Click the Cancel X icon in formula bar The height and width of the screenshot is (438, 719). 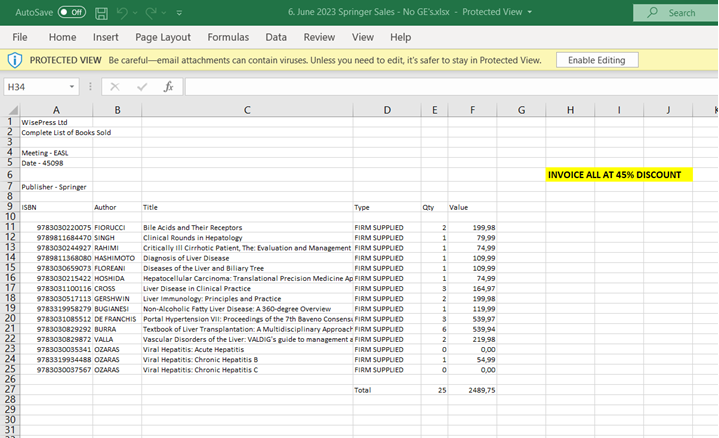pyautogui.click(x=115, y=87)
